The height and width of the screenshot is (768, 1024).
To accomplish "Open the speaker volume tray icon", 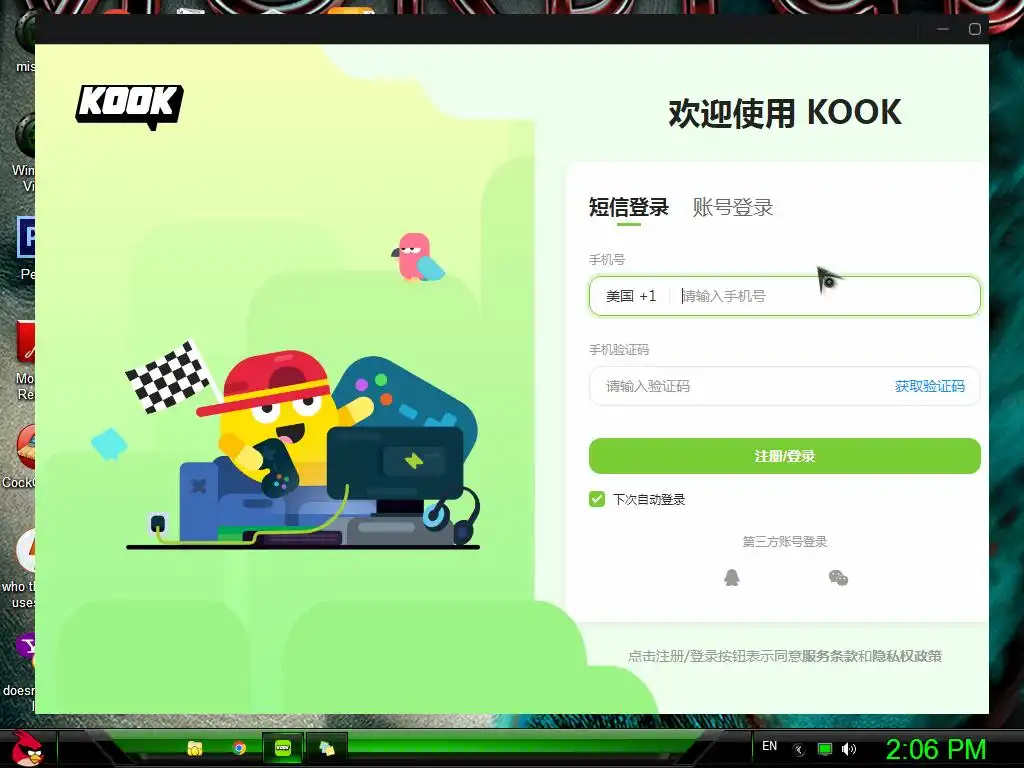I will coord(849,749).
